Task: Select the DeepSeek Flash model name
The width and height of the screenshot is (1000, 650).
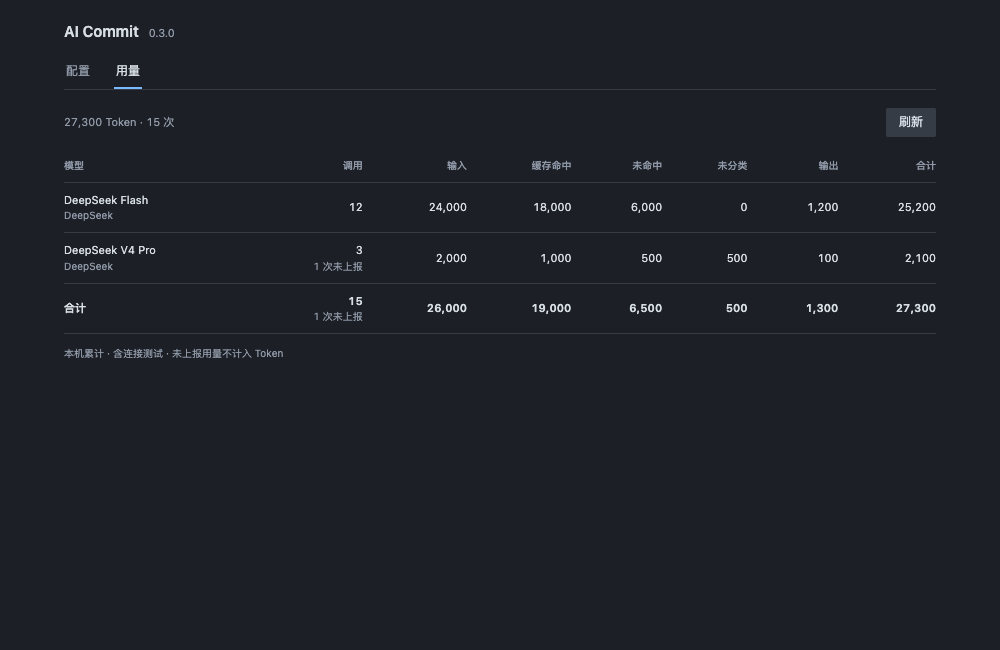Action: 106,200
